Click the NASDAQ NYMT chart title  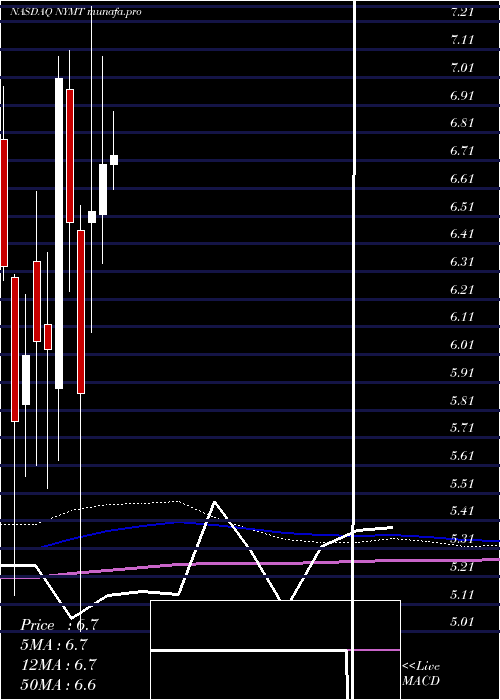[75, 12]
